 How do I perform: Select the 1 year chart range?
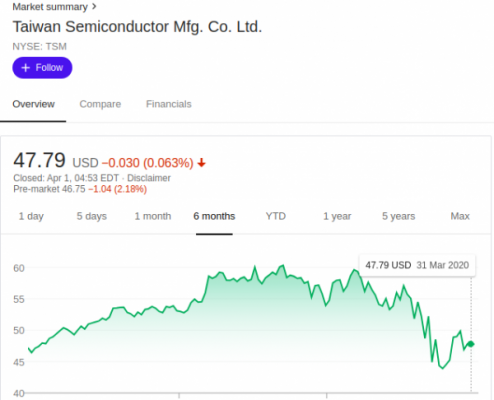[x=337, y=216]
